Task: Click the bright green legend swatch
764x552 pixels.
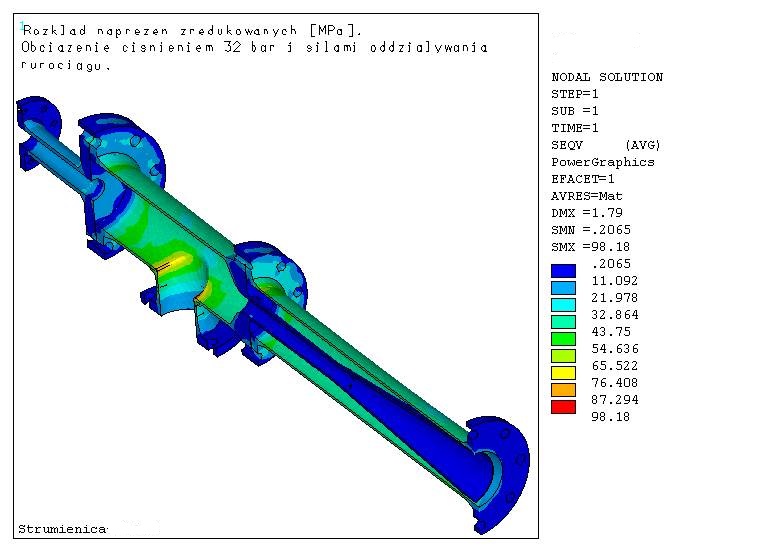Action: pos(564,338)
